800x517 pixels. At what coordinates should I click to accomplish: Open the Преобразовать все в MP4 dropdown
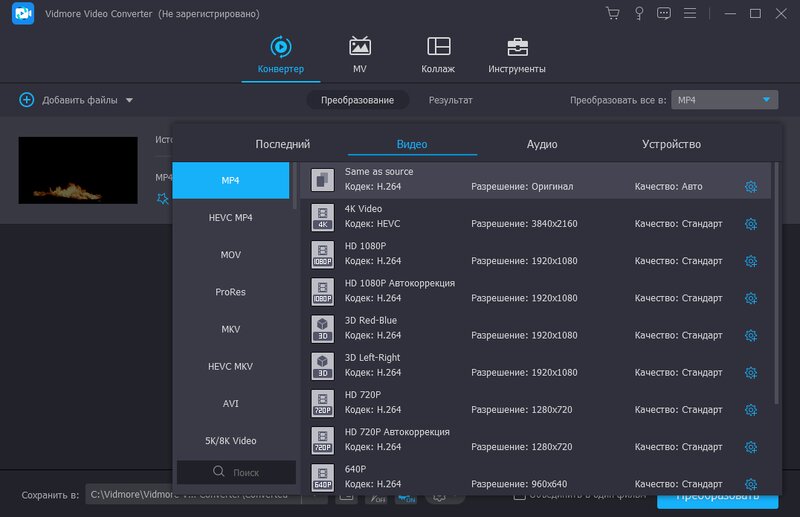coord(724,100)
